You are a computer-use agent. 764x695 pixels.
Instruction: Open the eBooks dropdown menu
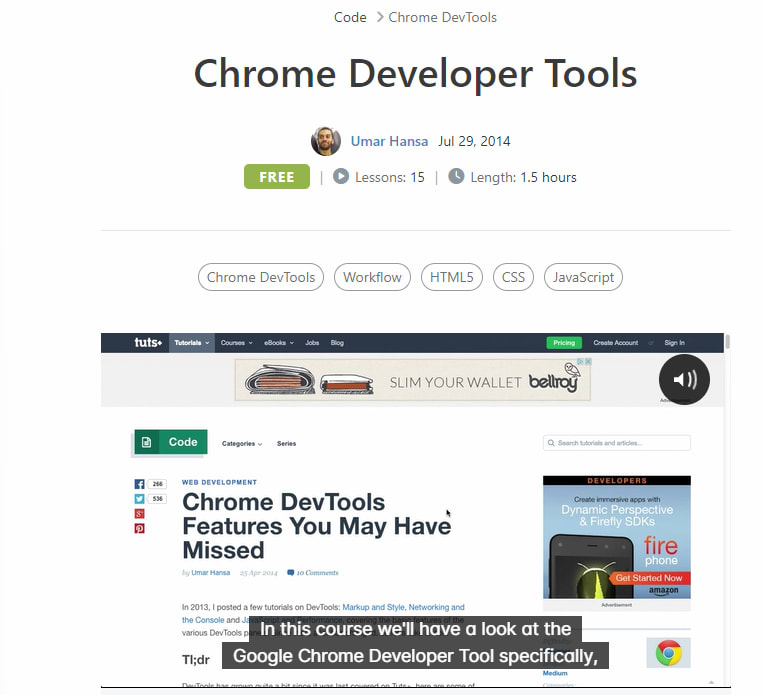coord(279,343)
